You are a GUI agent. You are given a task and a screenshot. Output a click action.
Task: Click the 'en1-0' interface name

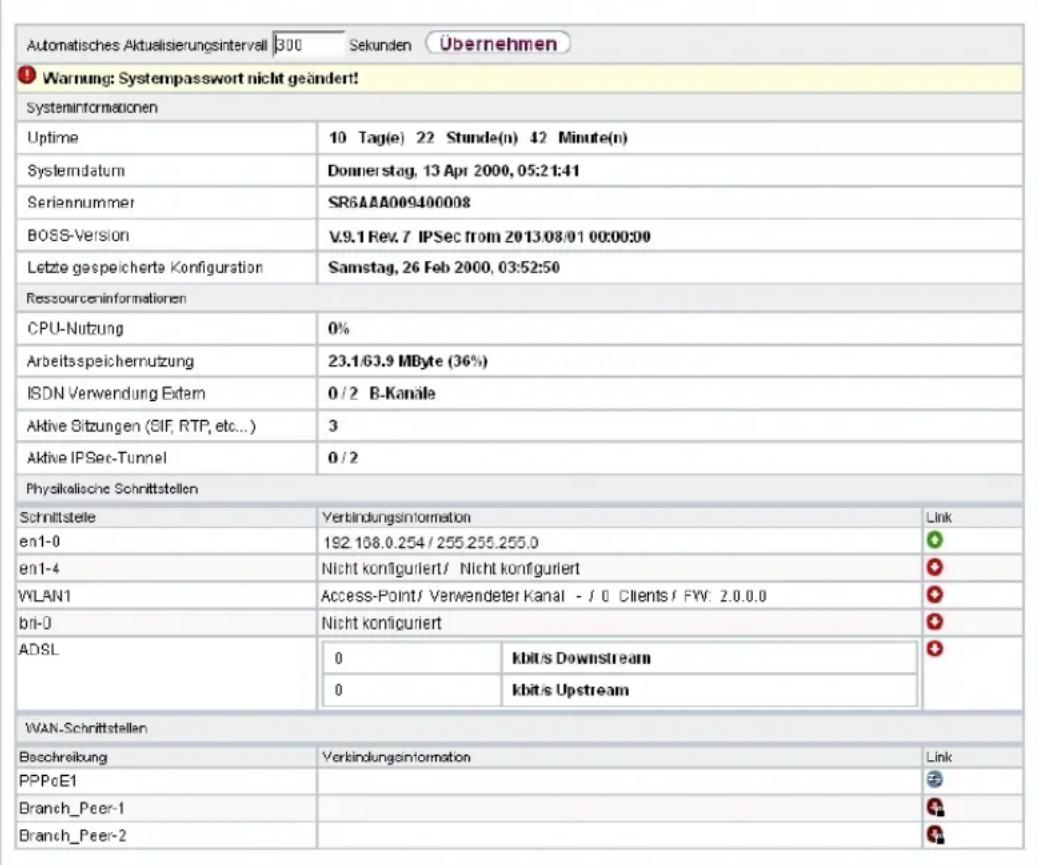point(40,542)
